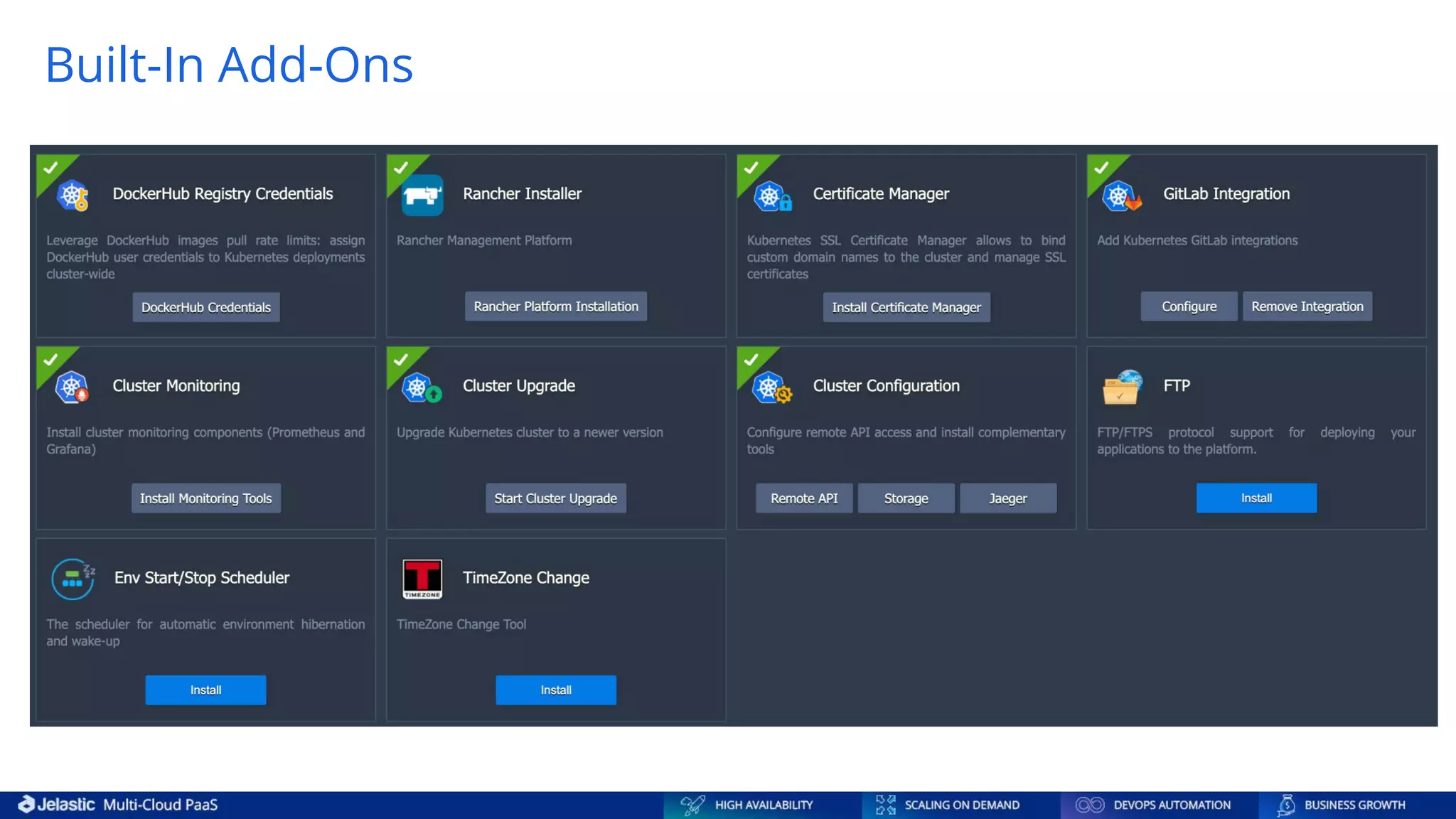Click the green checkmark on DockerHub Registry card
The image size is (1456, 819).
[x=50, y=168]
